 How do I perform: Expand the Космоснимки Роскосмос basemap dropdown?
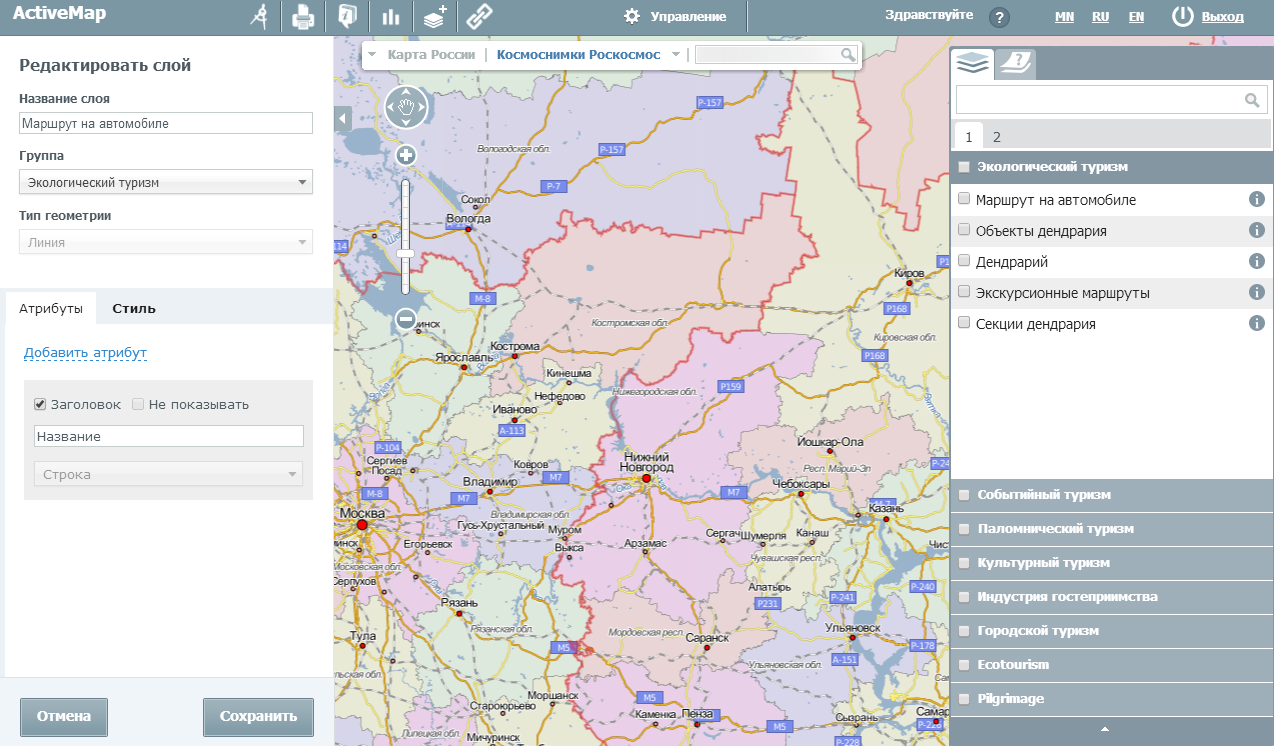coord(676,55)
